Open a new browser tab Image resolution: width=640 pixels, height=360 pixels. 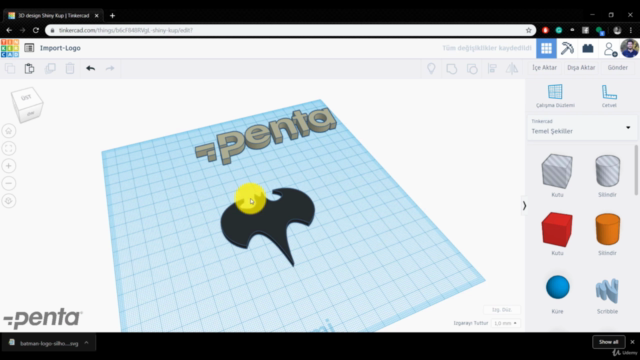click(112, 16)
